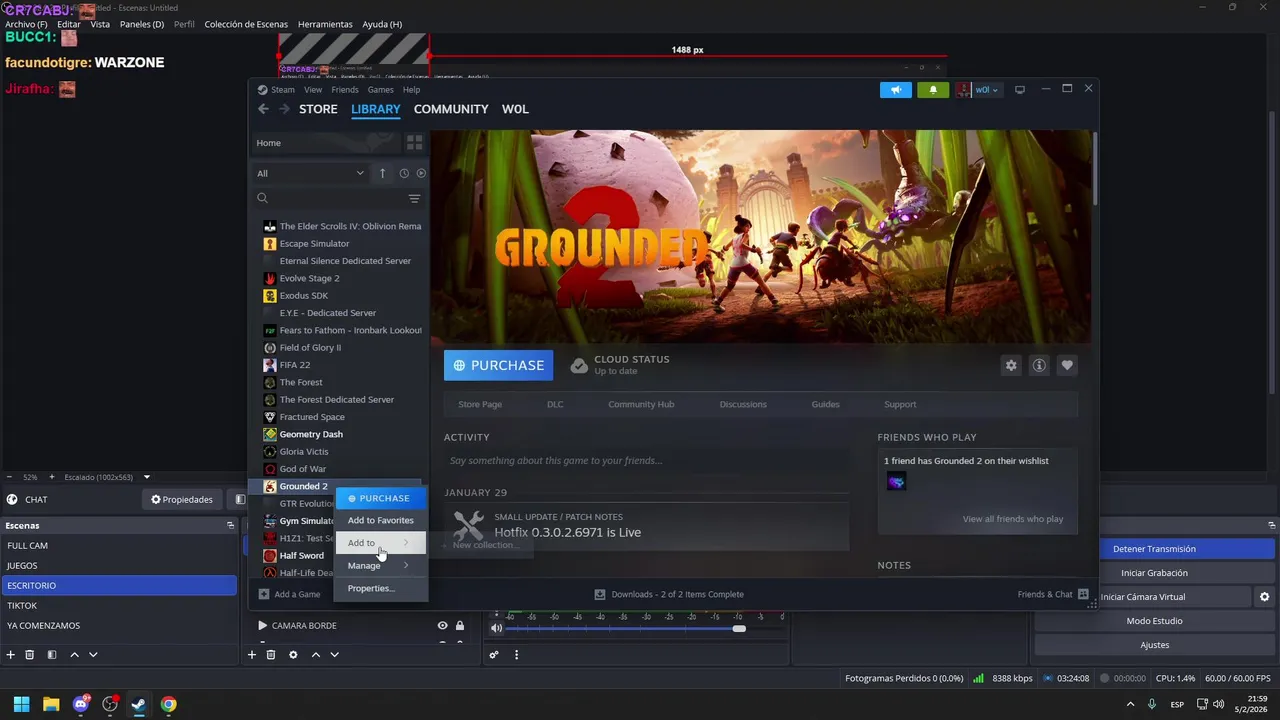Click View all friends who play link
The height and width of the screenshot is (720, 1280).
coord(1013,519)
